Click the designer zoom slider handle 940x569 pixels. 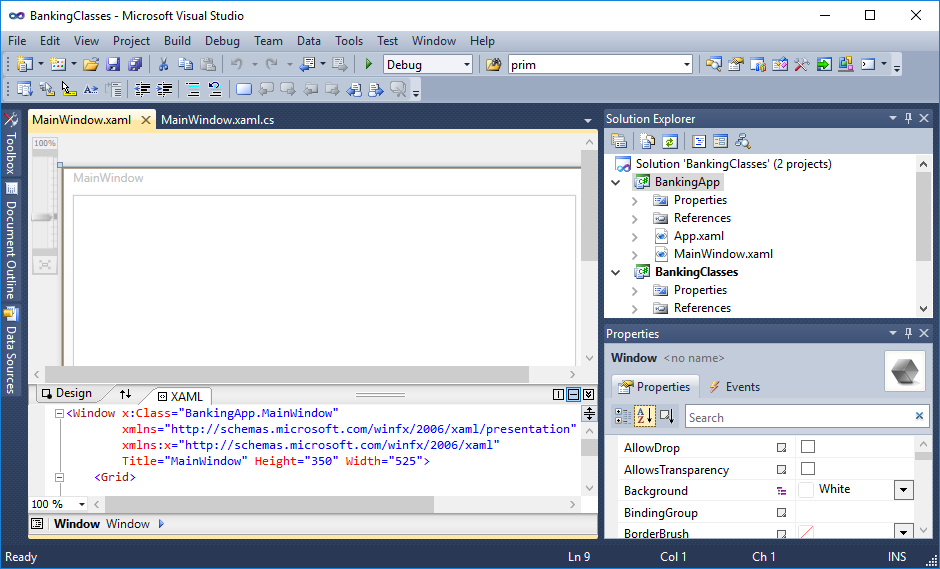(44, 217)
